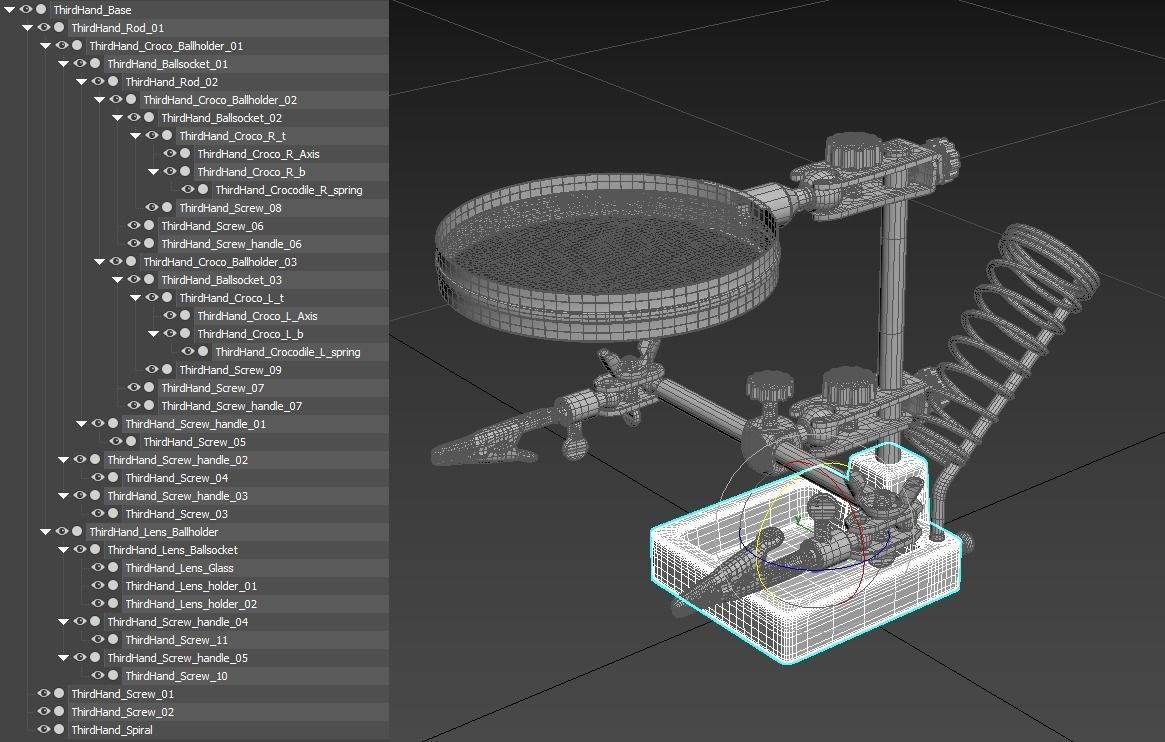Toggle visibility of ThirdHand_Lens_Ballholder
The width and height of the screenshot is (1165, 742).
click(62, 532)
